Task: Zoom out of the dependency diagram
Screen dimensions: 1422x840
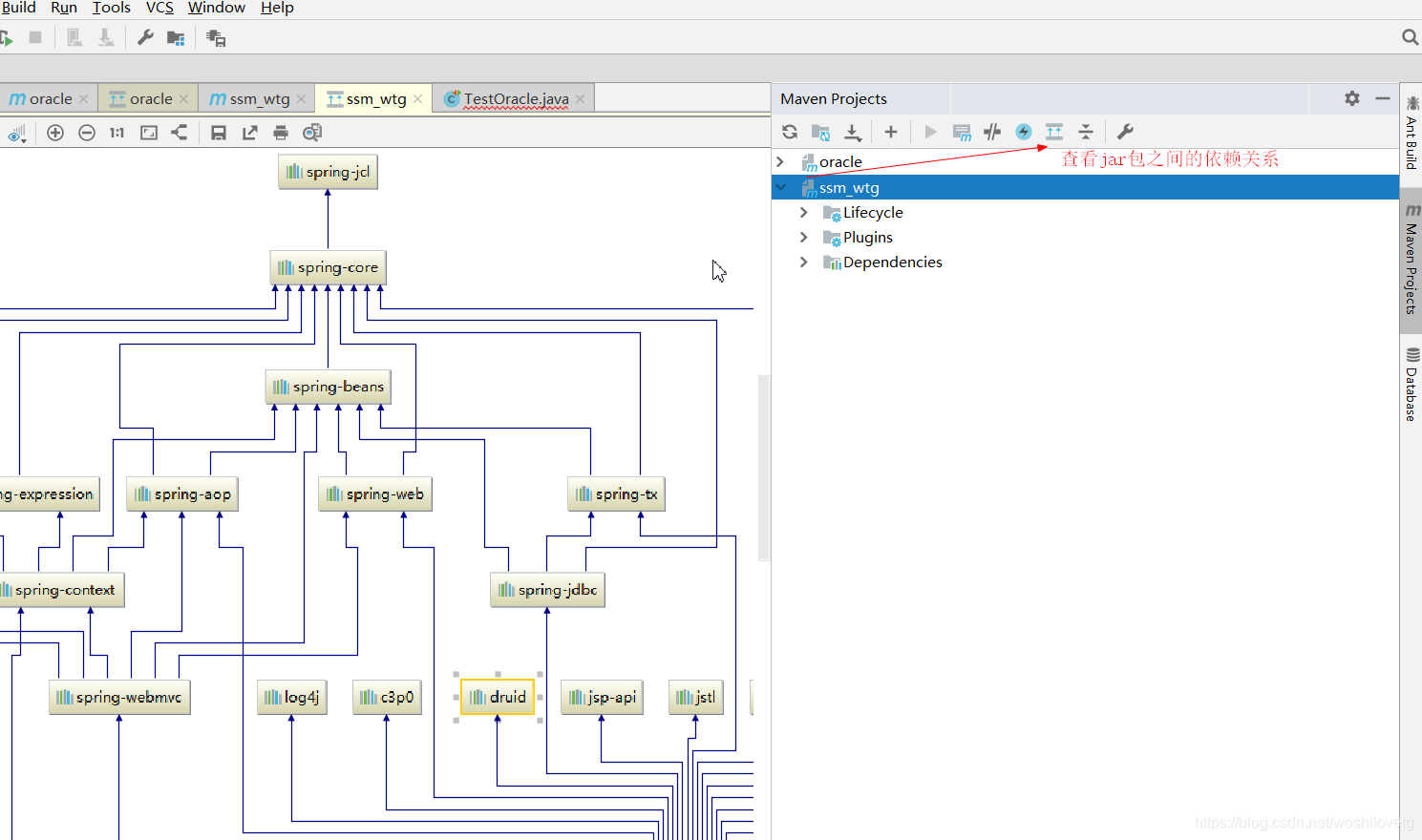Action: (87, 133)
